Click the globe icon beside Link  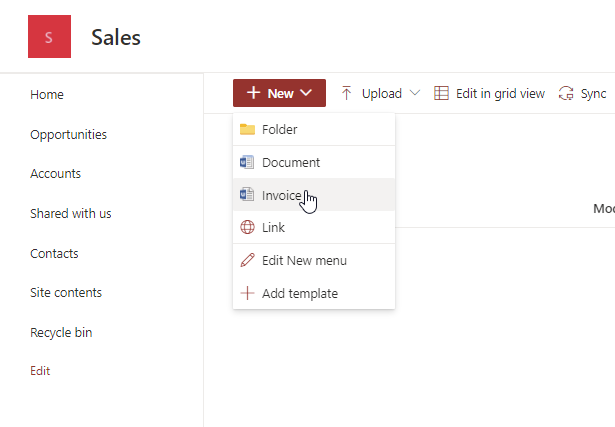click(x=247, y=228)
